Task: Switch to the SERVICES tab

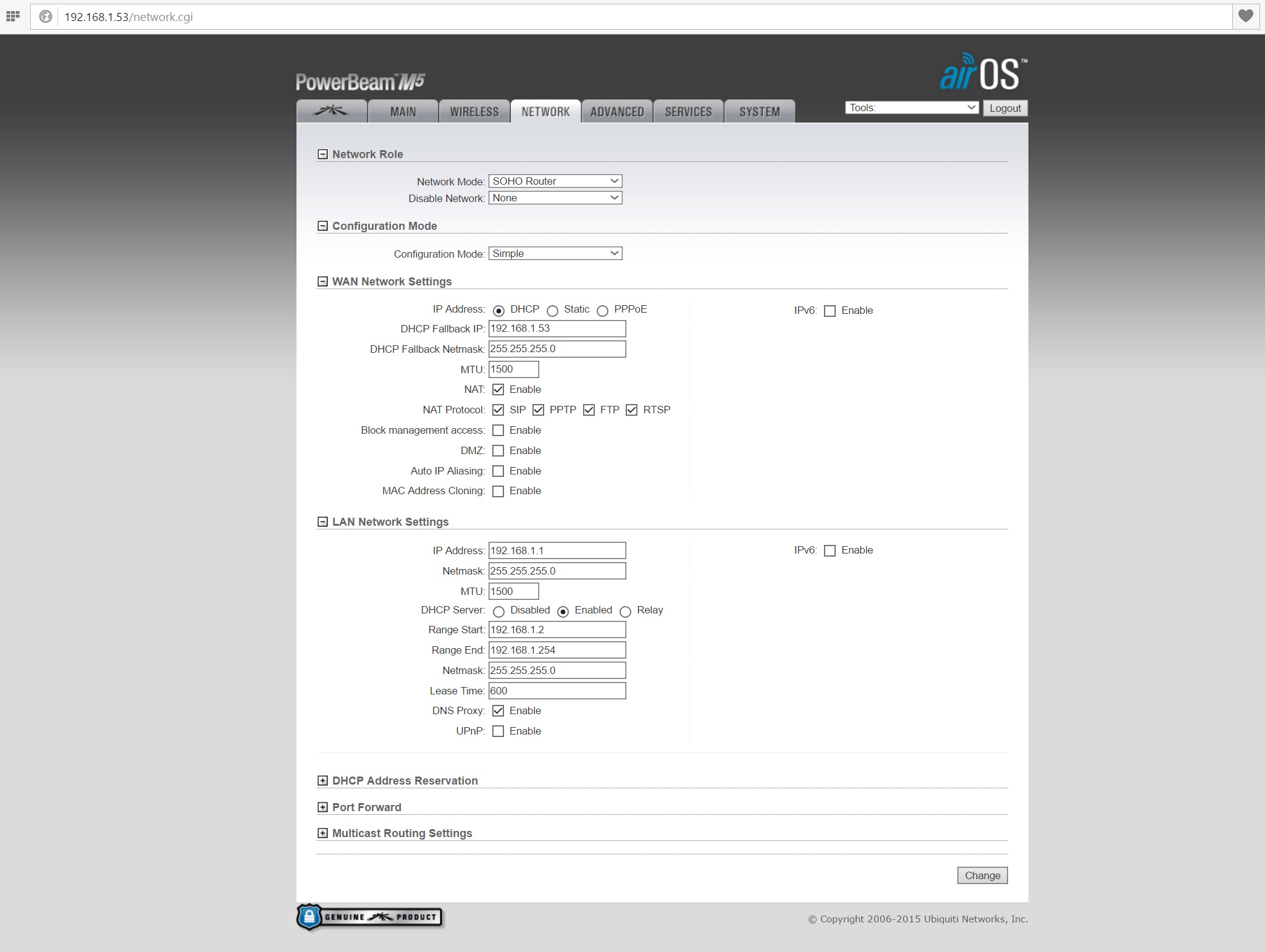Action: (x=688, y=112)
